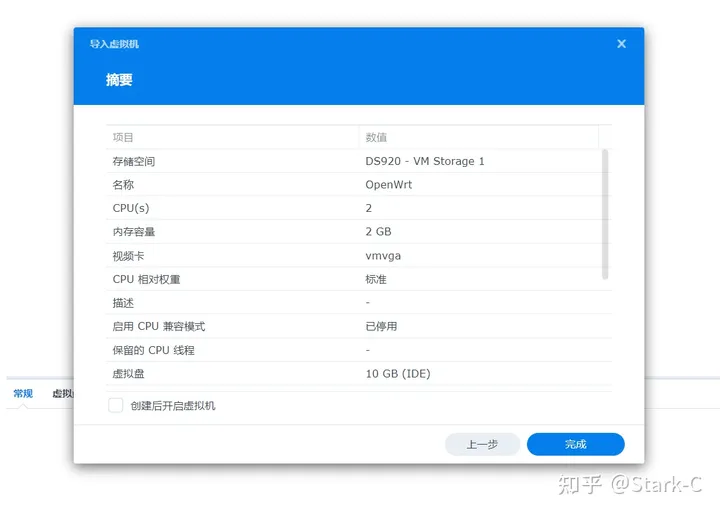Image resolution: width=720 pixels, height=515 pixels.
Task: Click the 2 GB memory value
Action: pyautogui.click(x=378, y=232)
